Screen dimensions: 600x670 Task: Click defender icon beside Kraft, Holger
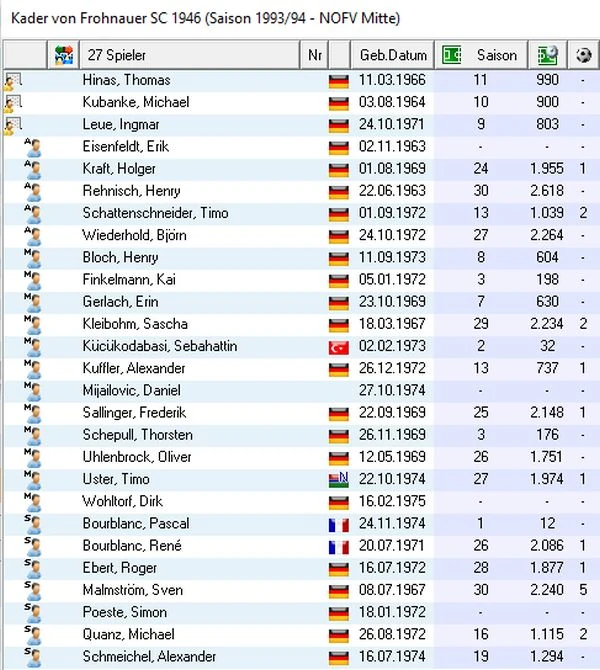tap(33, 169)
